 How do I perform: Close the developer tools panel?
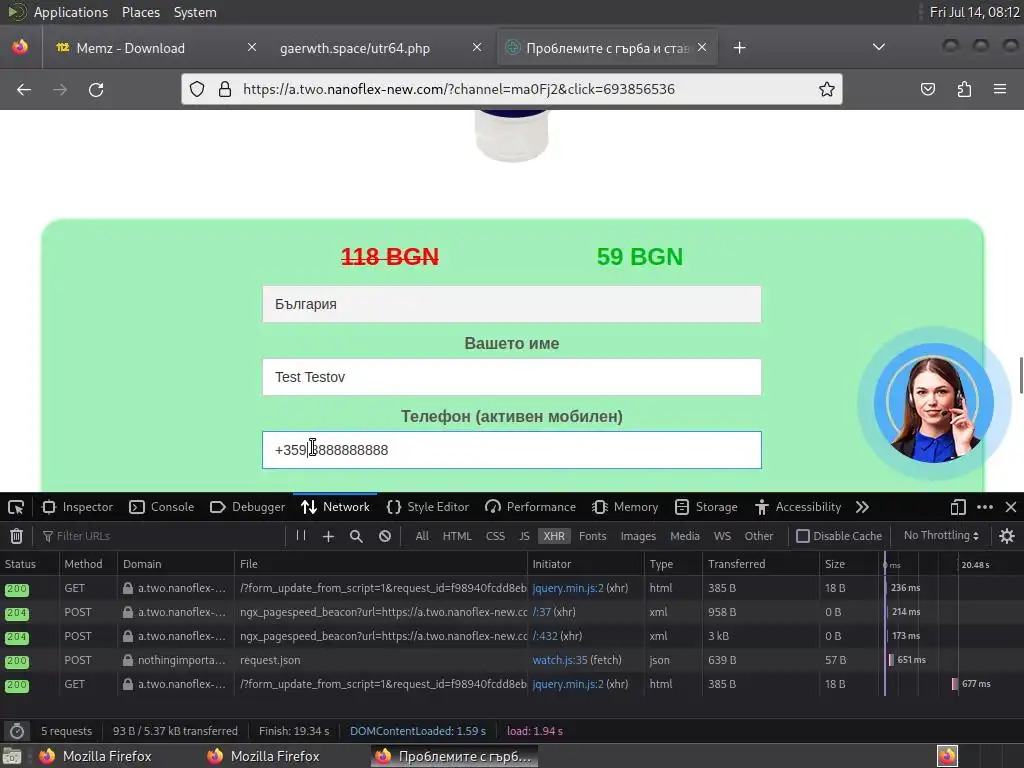coord(1011,507)
